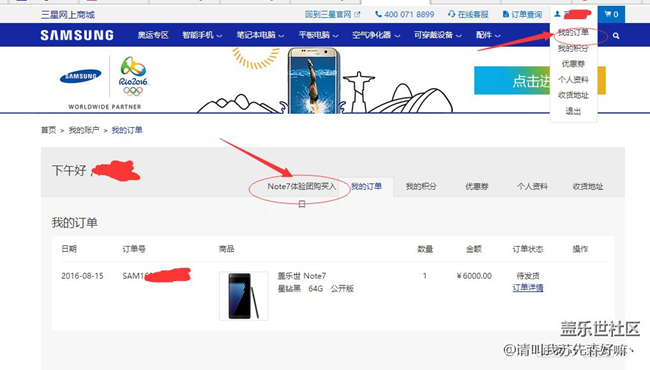This screenshot has height=370, width=650.
Task: Select 我的订单 in account dropdown menu
Action: click(573, 33)
